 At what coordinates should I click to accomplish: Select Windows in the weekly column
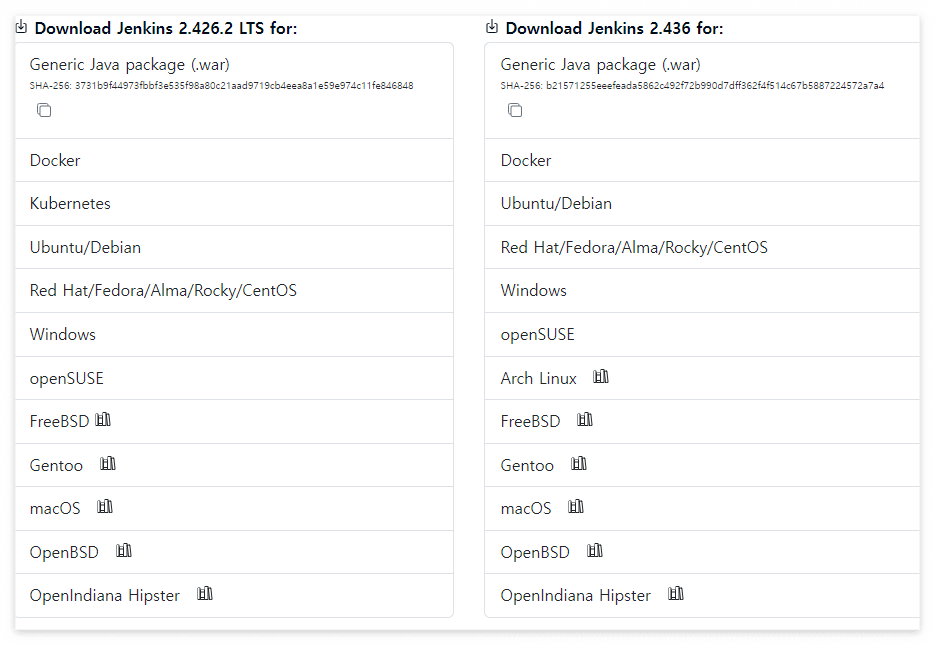pos(702,290)
